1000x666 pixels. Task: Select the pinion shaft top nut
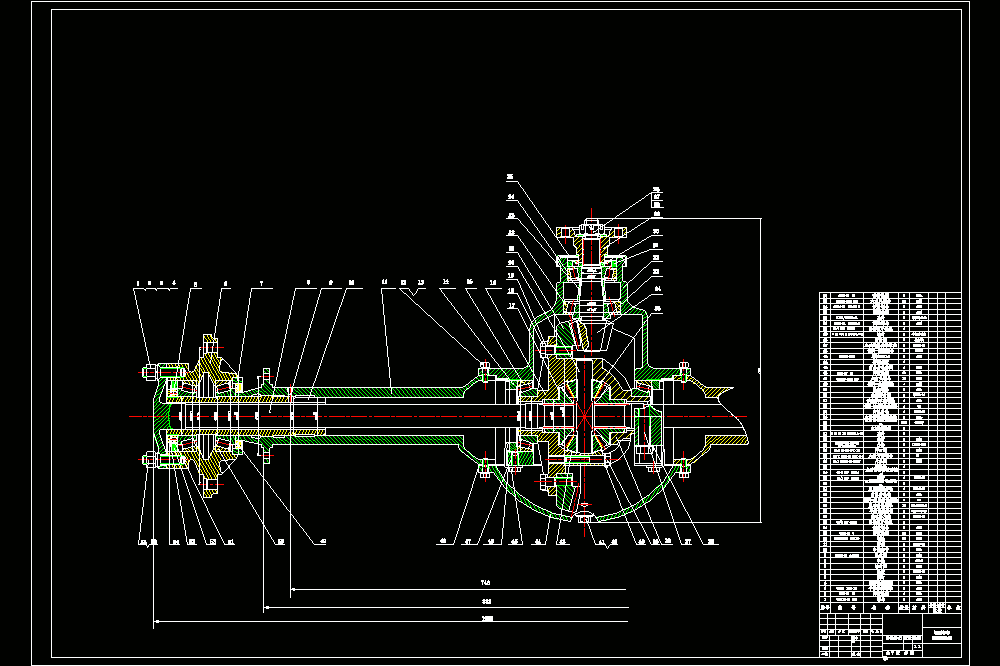(591, 224)
